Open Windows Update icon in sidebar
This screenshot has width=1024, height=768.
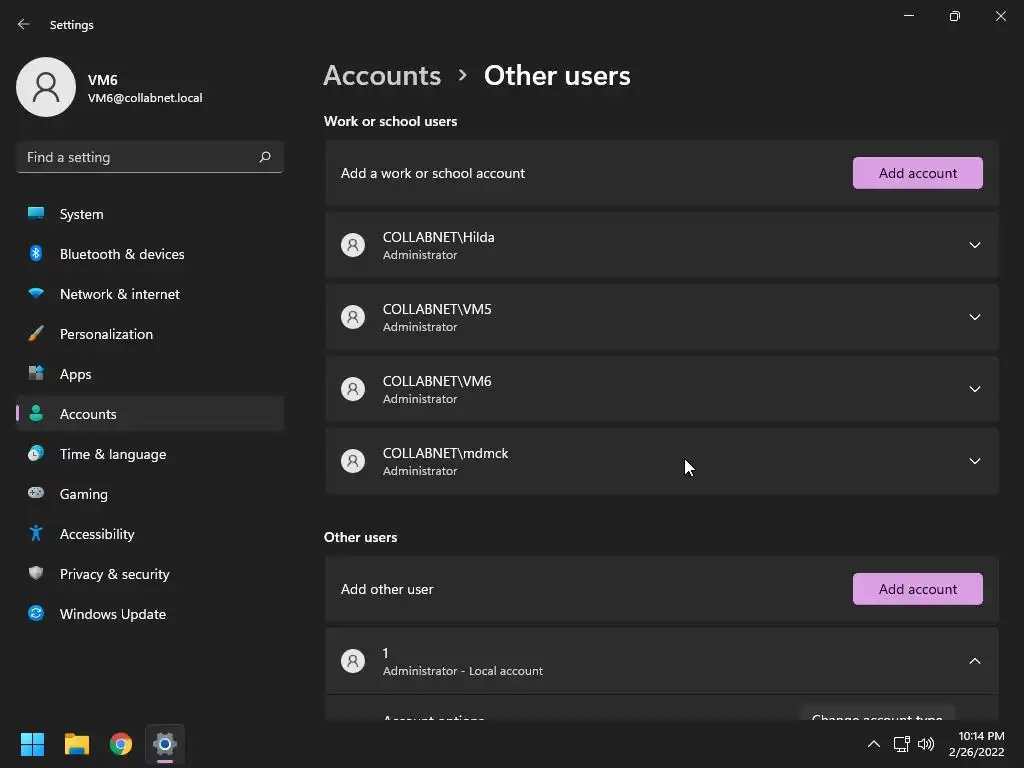pos(36,614)
